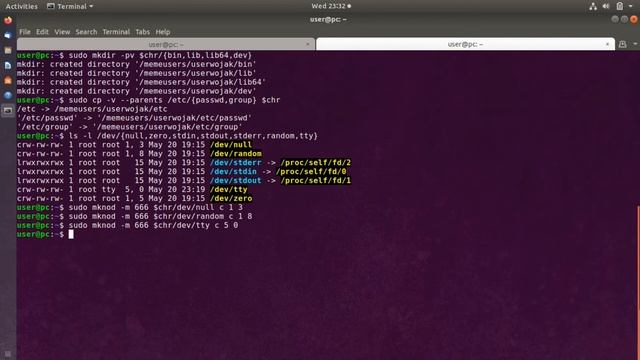Launch Thunderbird mail from the dock
This screenshot has width=640, height=360.
click(8, 35)
